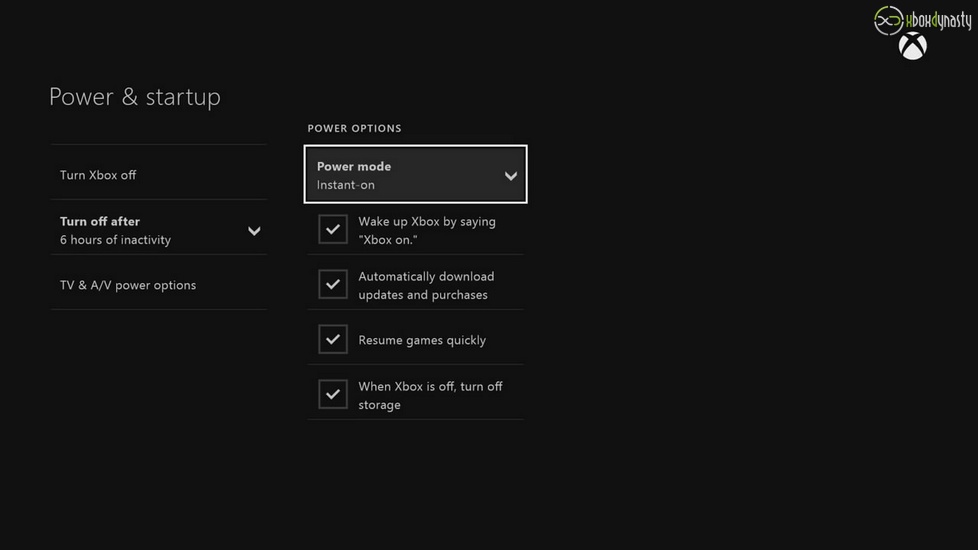Click the Instant-on value text

coord(346,185)
